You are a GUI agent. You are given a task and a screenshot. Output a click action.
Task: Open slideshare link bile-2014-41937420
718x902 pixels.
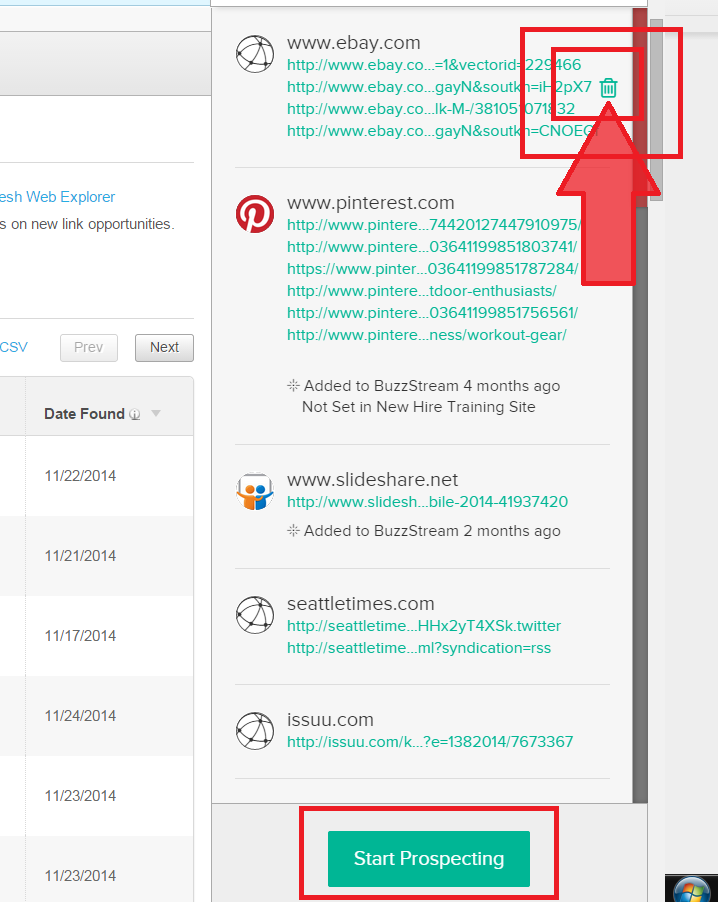point(427,502)
